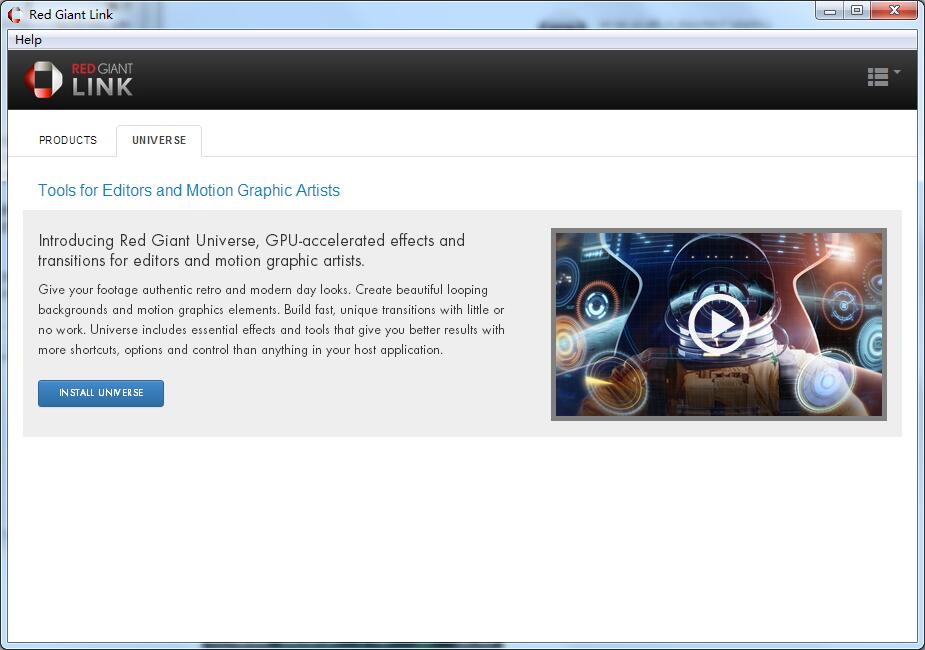Click the Introducing Red Giant Universe headline

(251, 250)
